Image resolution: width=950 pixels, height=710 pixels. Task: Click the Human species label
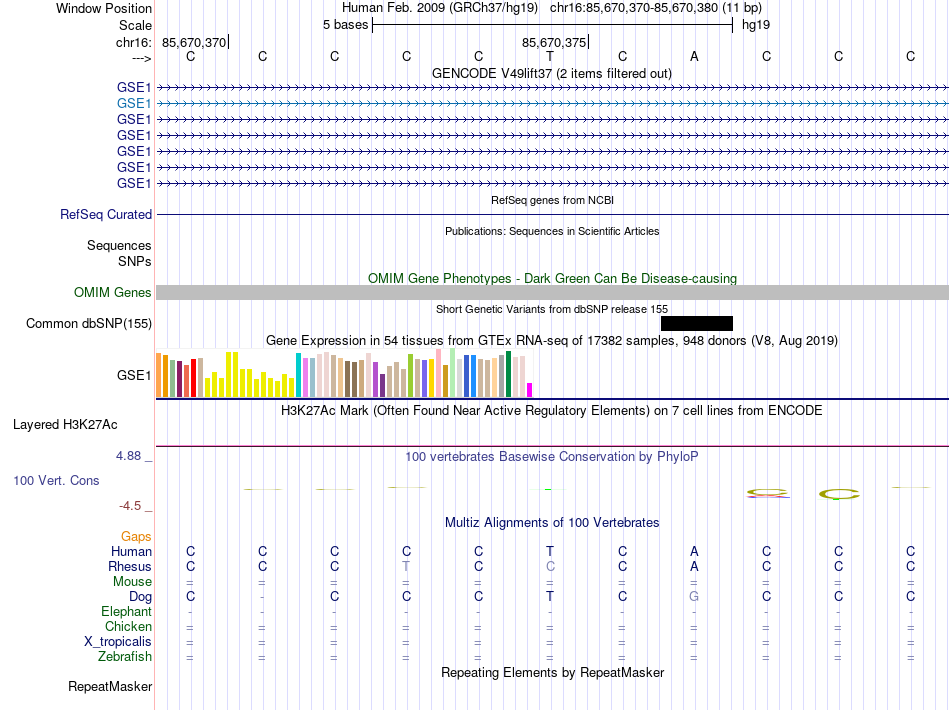click(131, 551)
